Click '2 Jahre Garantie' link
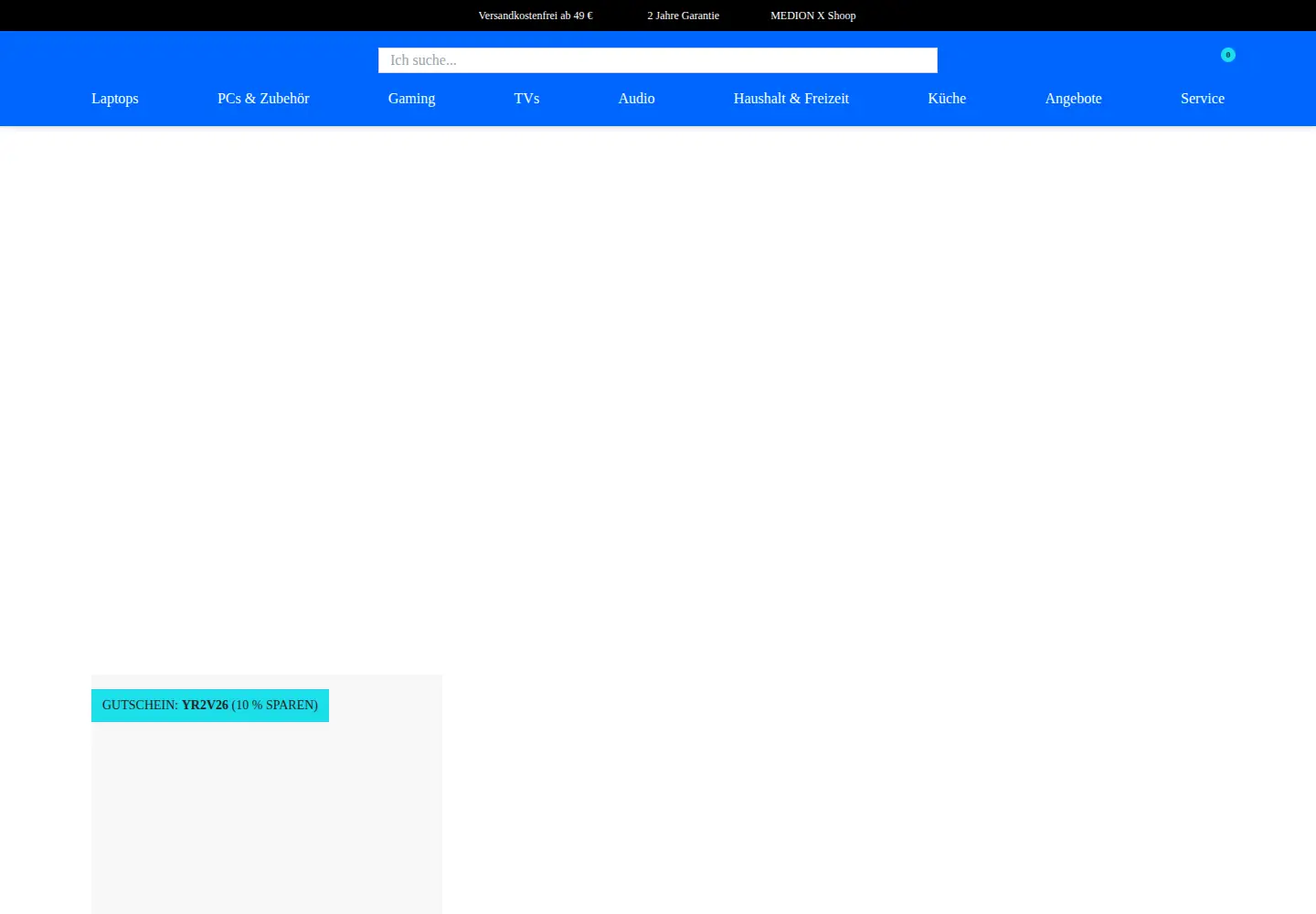 (684, 16)
